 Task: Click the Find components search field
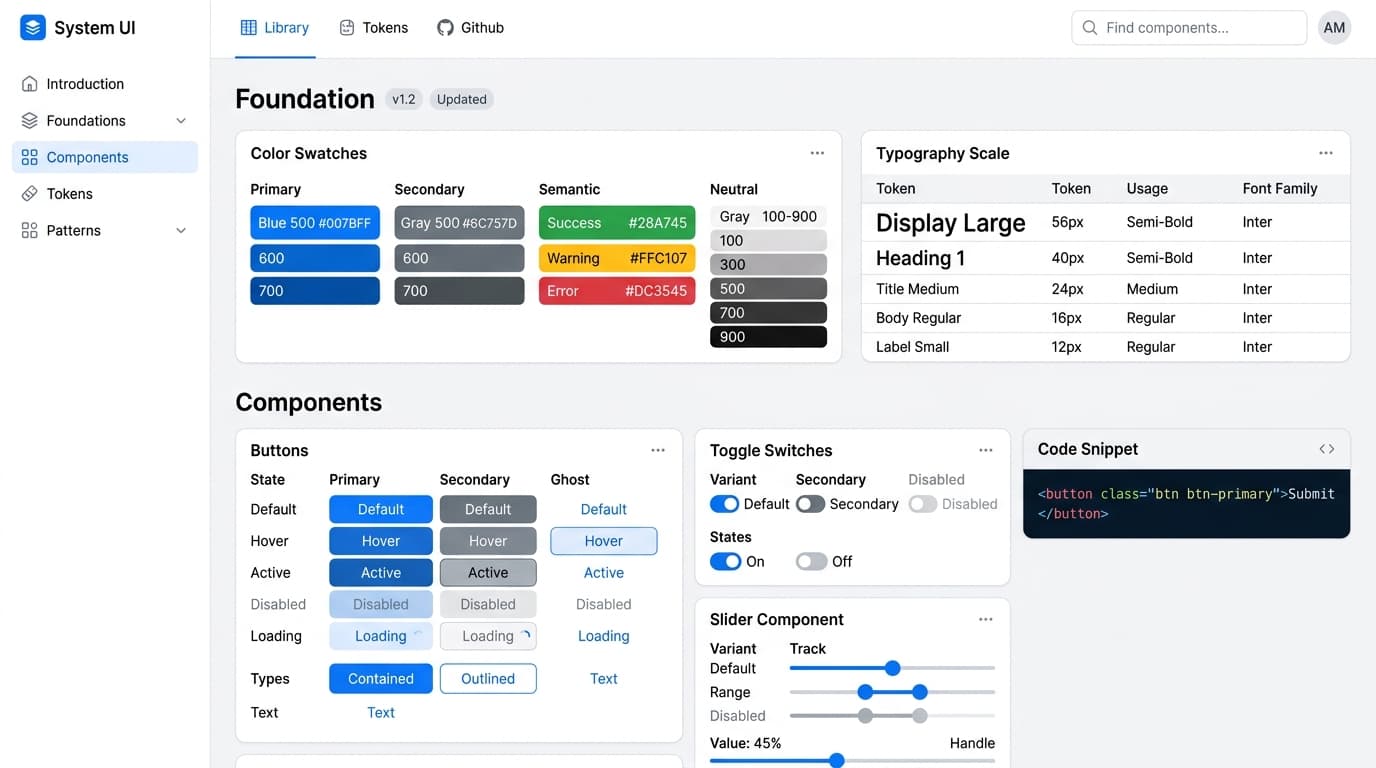pyautogui.click(x=1189, y=28)
